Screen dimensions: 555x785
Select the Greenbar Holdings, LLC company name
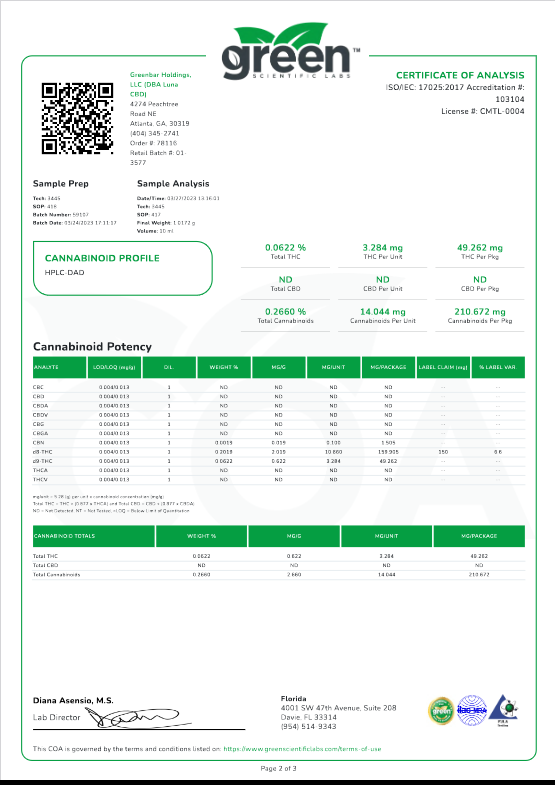(160, 84)
